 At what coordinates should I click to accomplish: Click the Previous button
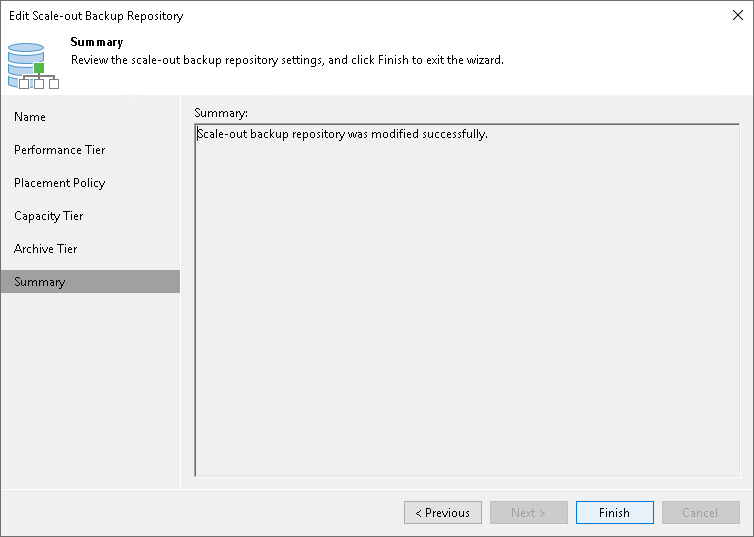[x=443, y=513]
